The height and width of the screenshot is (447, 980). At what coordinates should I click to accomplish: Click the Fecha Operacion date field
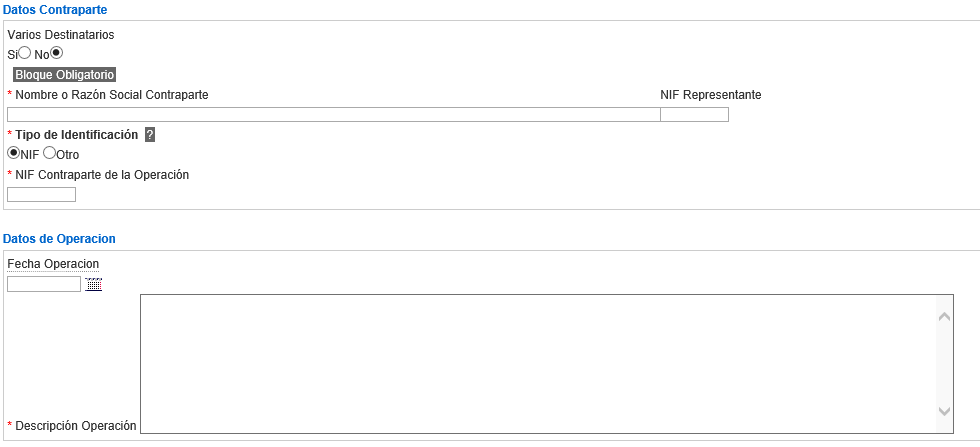point(44,284)
